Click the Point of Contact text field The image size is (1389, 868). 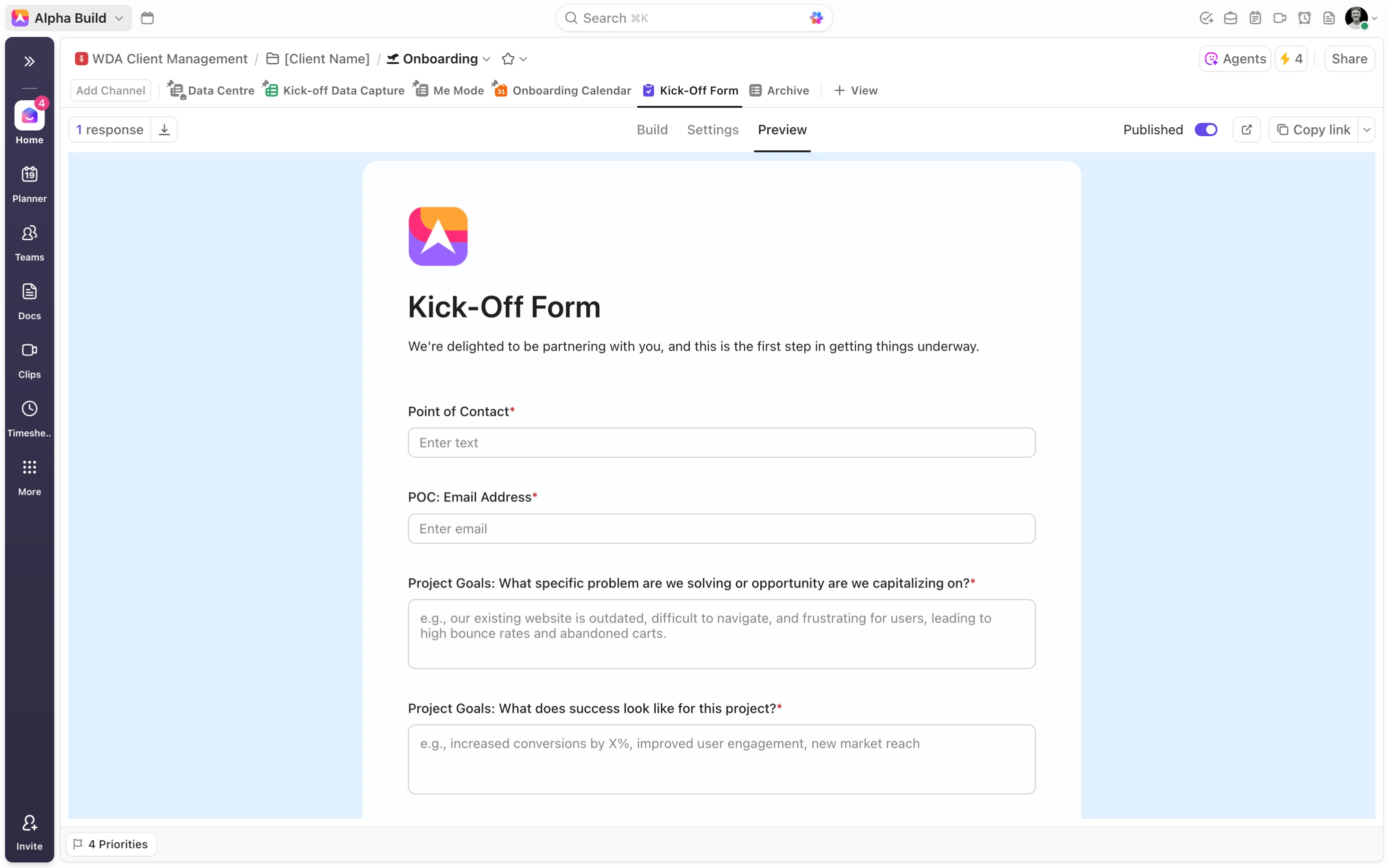coord(721,442)
